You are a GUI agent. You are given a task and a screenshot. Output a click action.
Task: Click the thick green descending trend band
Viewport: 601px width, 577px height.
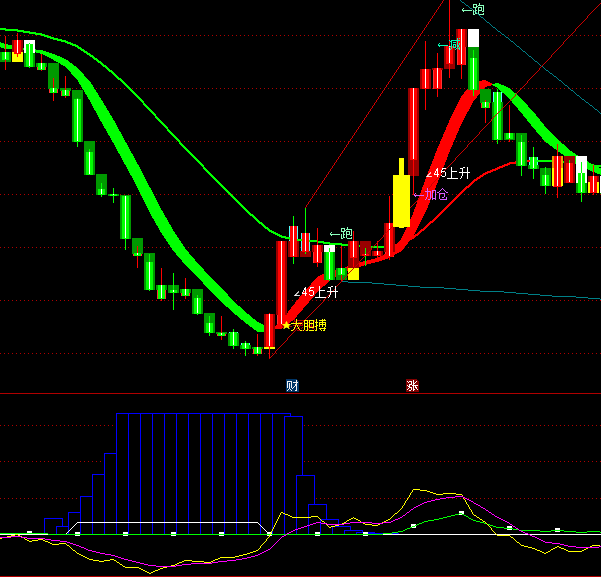[150, 200]
